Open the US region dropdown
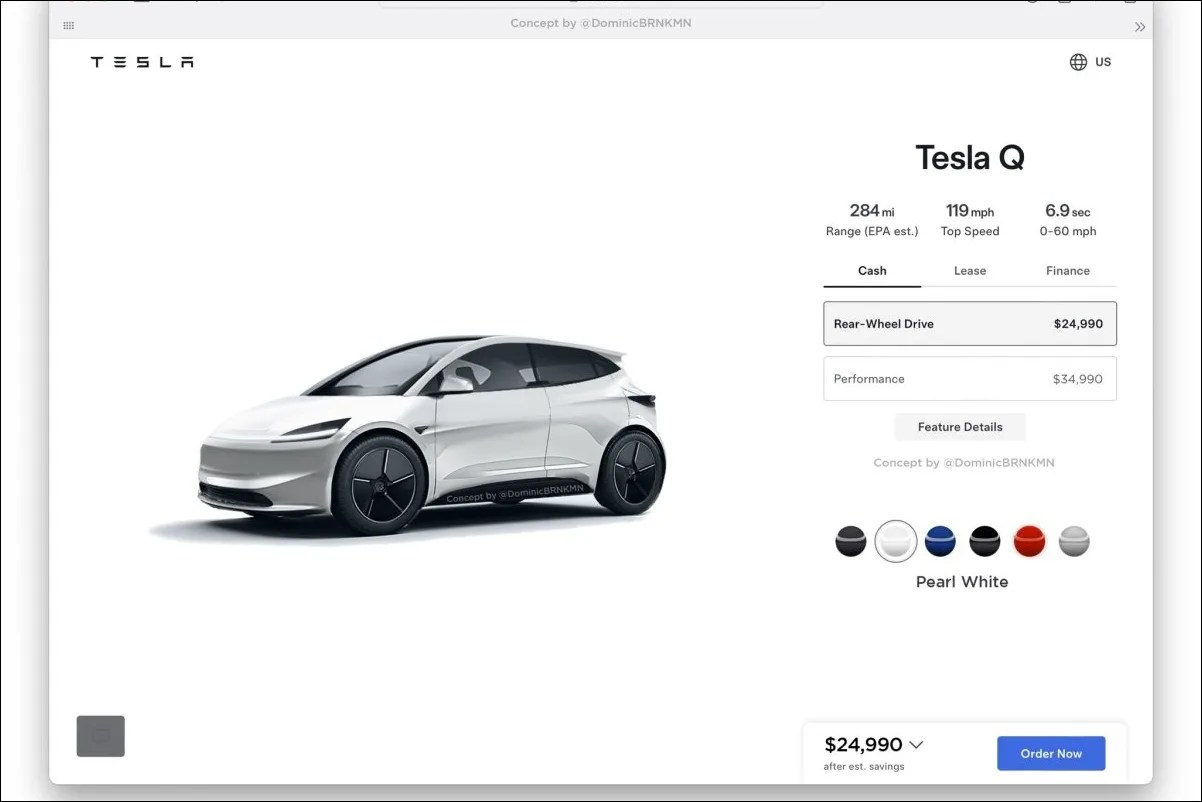This screenshot has width=1202, height=802. point(1103,62)
